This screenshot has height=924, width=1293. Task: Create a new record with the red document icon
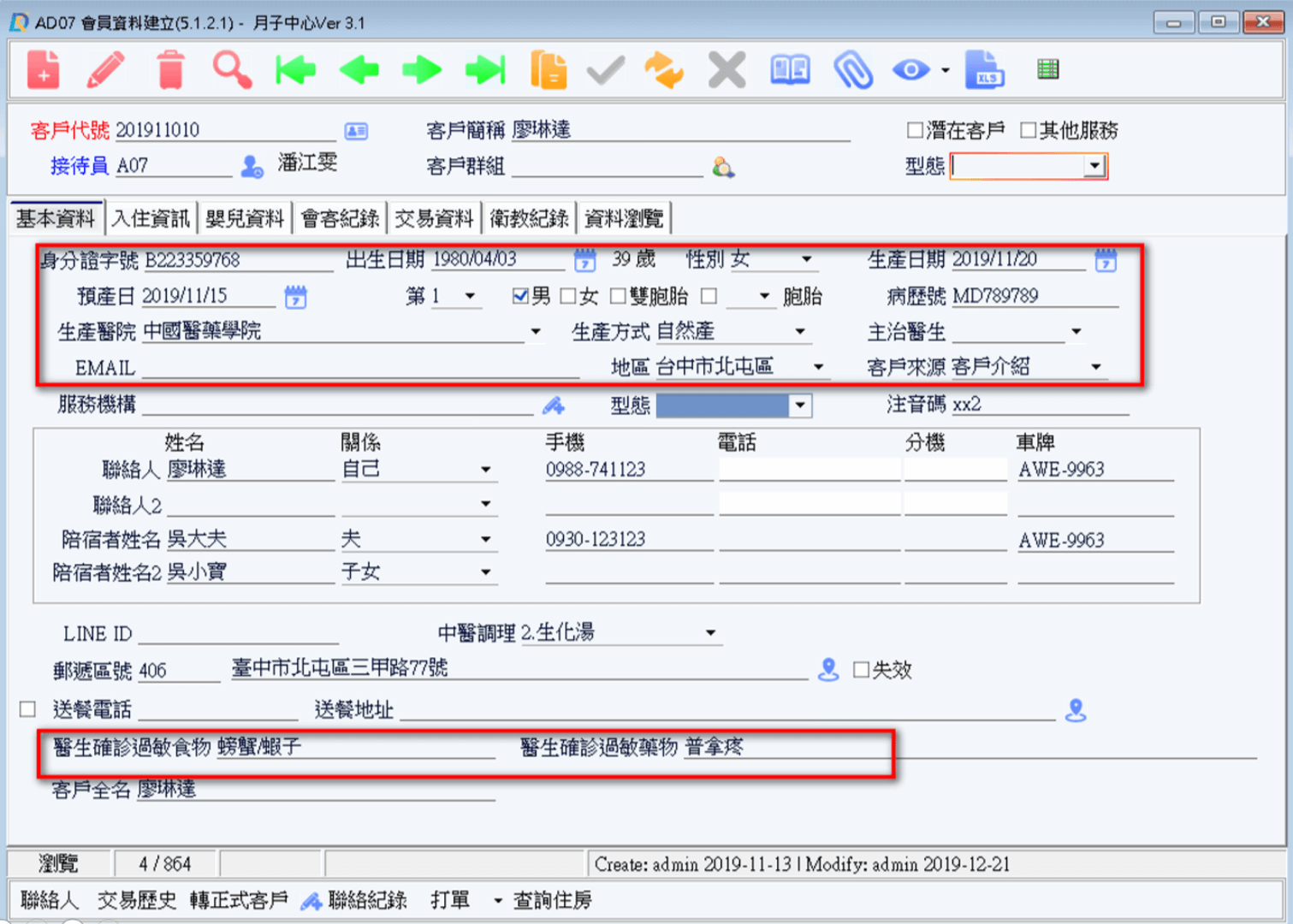point(43,69)
